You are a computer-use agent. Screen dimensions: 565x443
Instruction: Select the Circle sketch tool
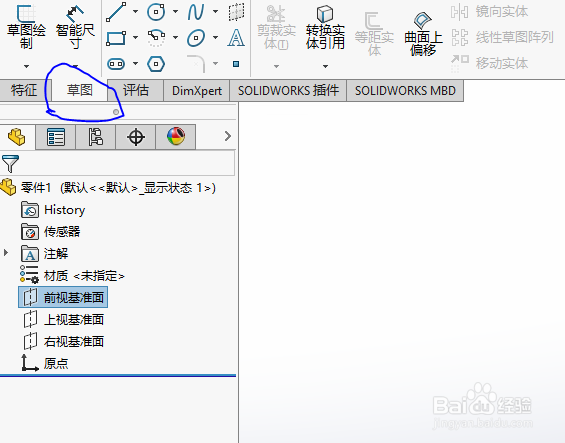point(156,12)
